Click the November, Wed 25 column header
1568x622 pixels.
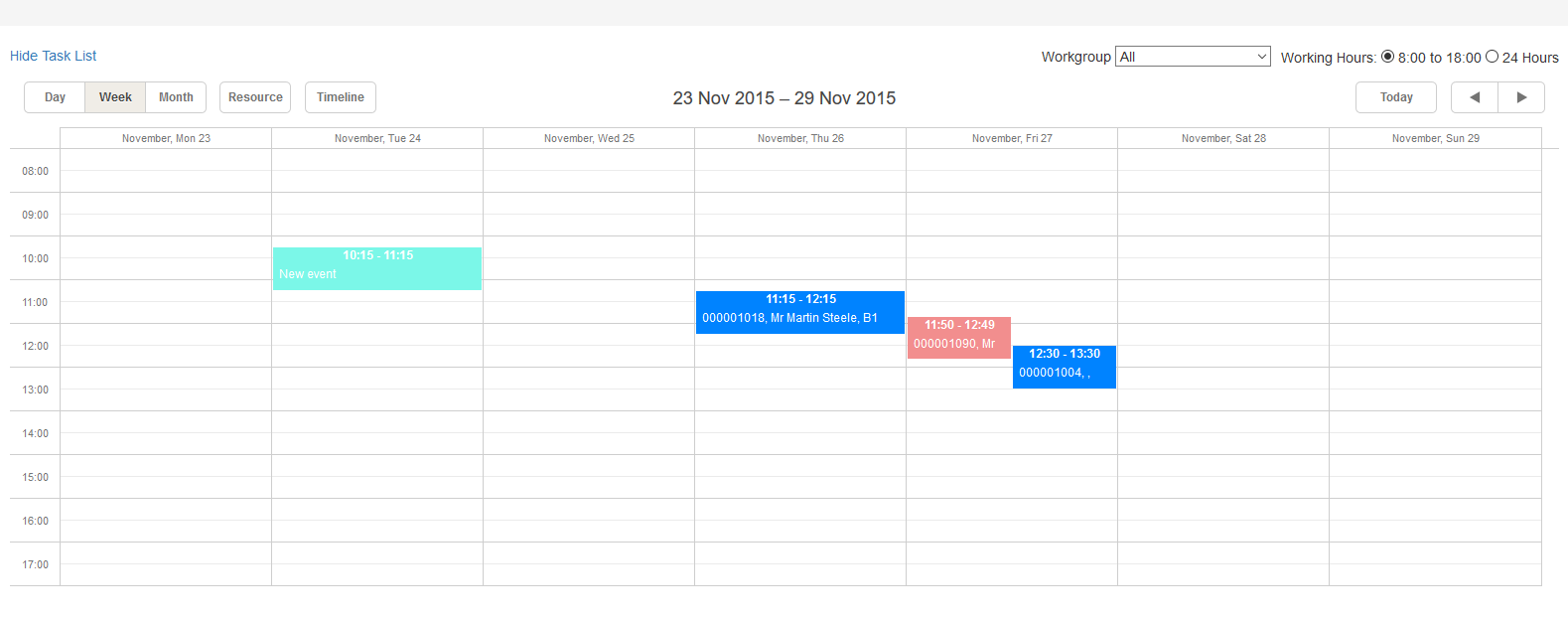tap(589, 138)
